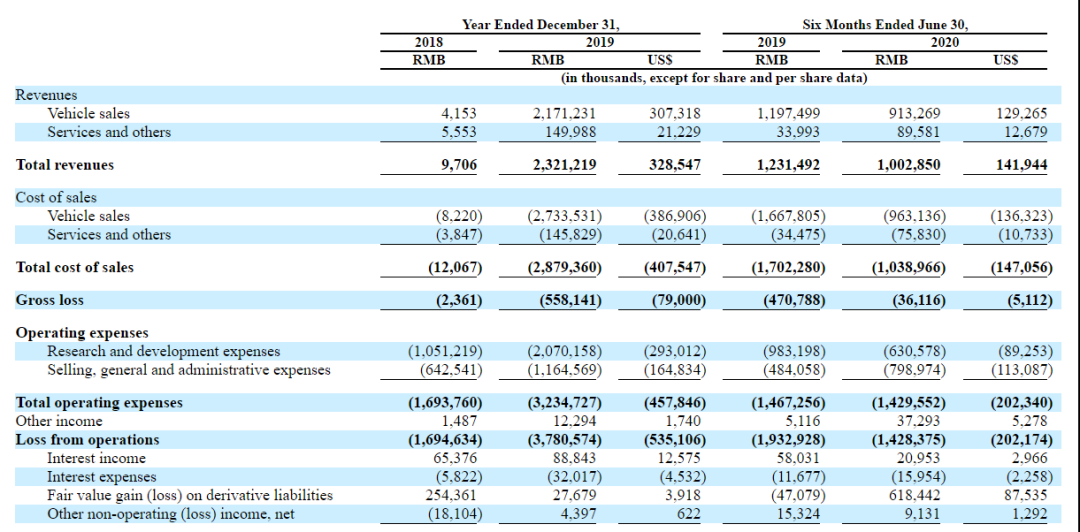Click the Other non-operating (loss) income label
Screen dimensions: 1080x532
pos(170,513)
